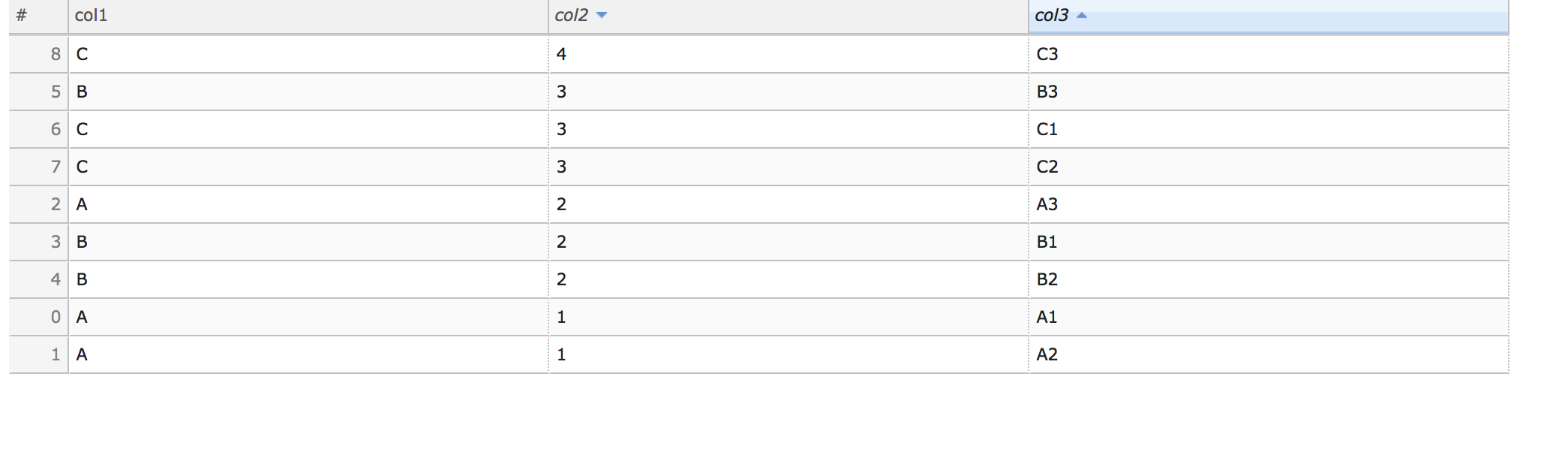
Task: Click the descending sort arrow on col2
Action: pyautogui.click(x=602, y=13)
